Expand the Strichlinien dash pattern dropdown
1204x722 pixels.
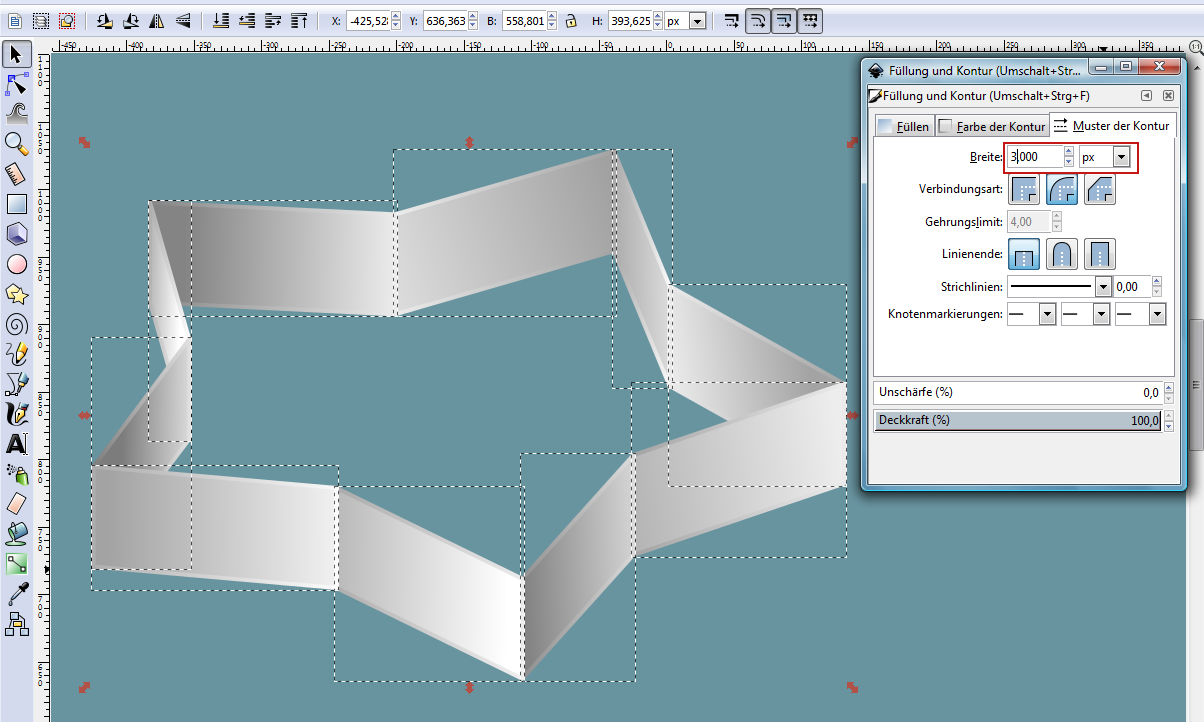point(1103,287)
